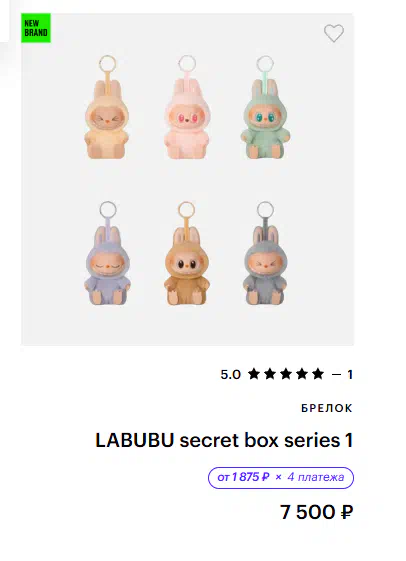Click the review count number 1
Viewport: 406px width, 561px height.
350,375
